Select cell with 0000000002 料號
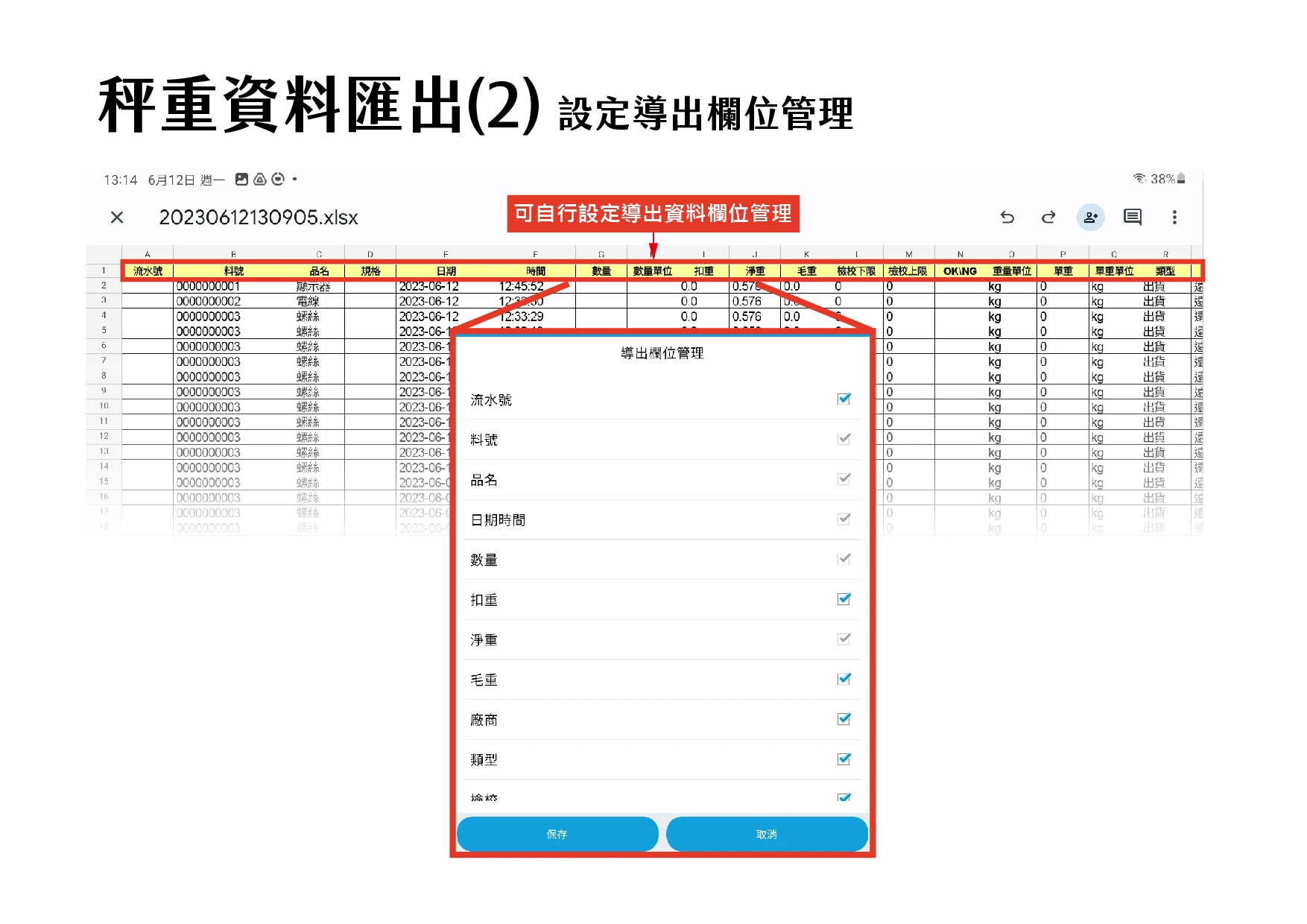The width and height of the screenshot is (1307, 924). [234, 301]
